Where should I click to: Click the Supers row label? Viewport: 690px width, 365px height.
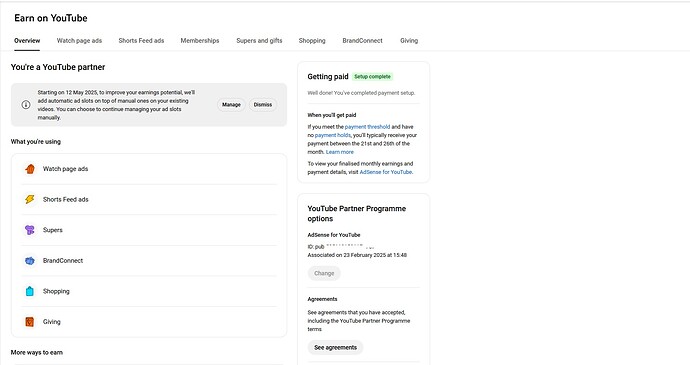tap(52, 230)
